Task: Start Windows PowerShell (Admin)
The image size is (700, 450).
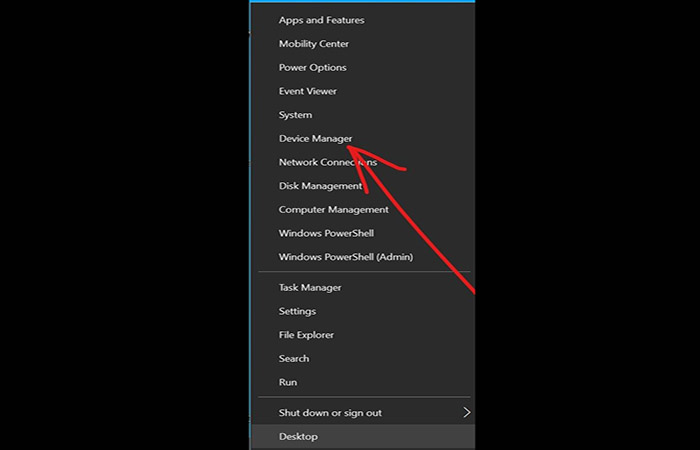Action: pyautogui.click(x=362, y=257)
